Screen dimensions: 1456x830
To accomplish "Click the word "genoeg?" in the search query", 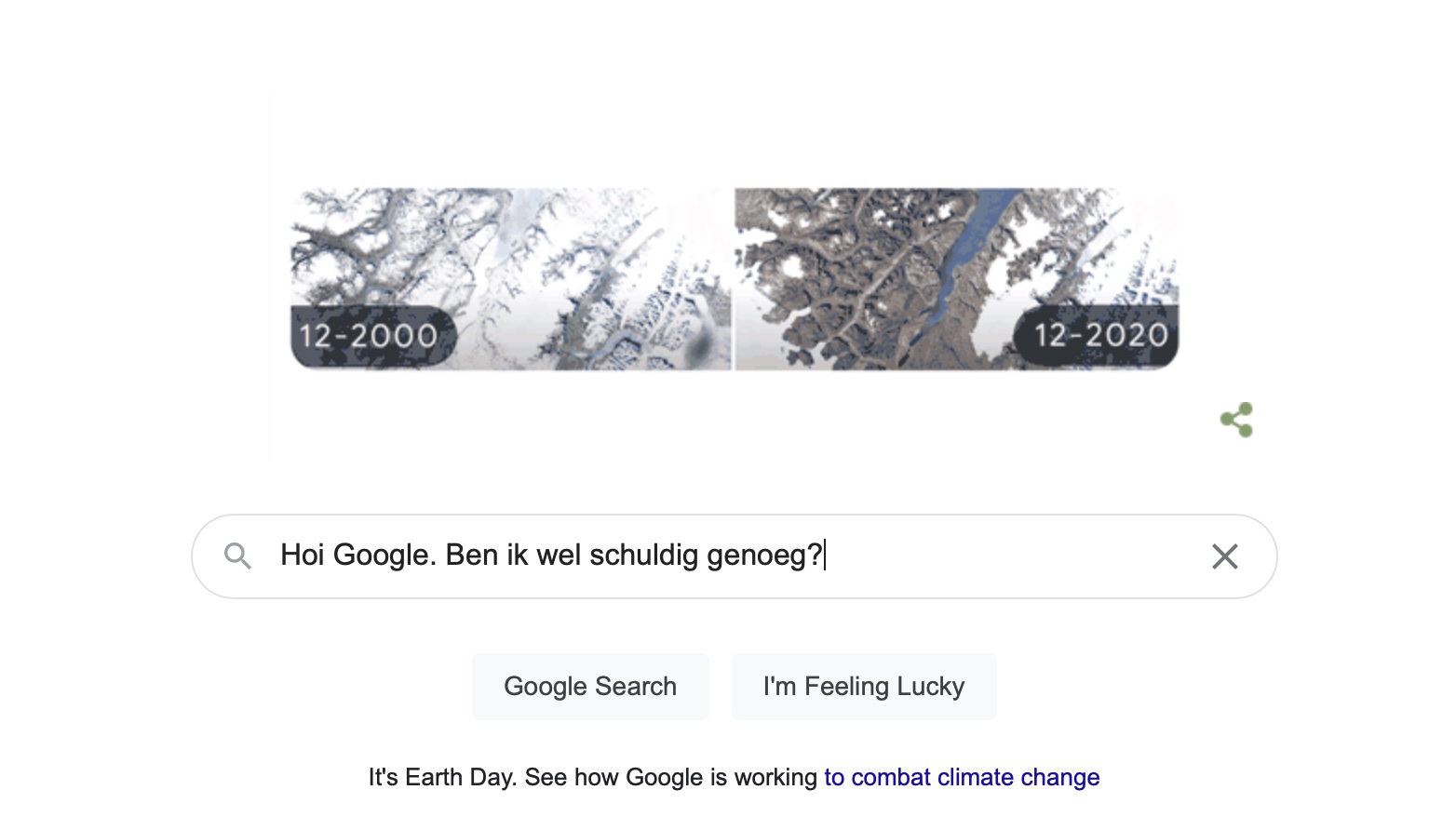I will click(x=764, y=556).
